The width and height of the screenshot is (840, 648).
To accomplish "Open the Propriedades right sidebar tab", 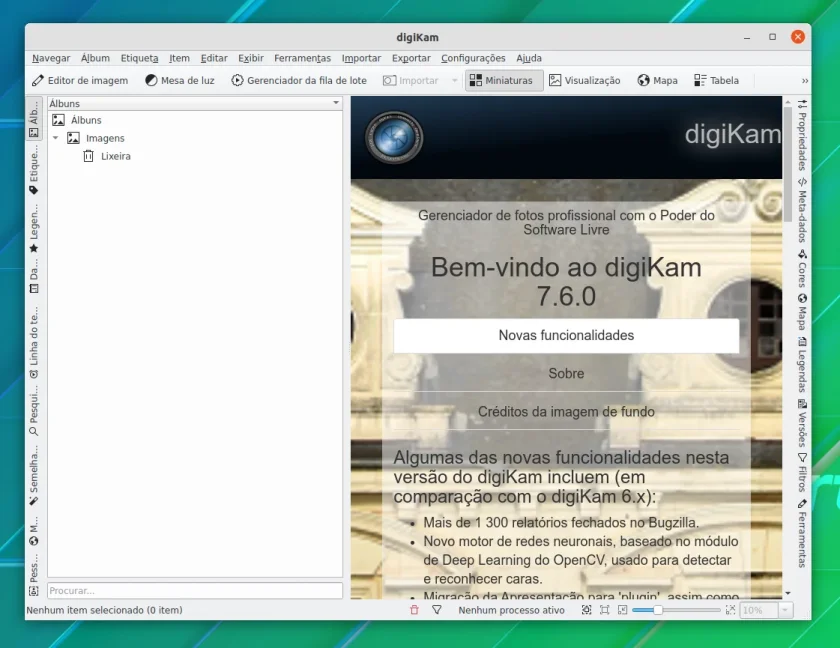I will coord(802,135).
